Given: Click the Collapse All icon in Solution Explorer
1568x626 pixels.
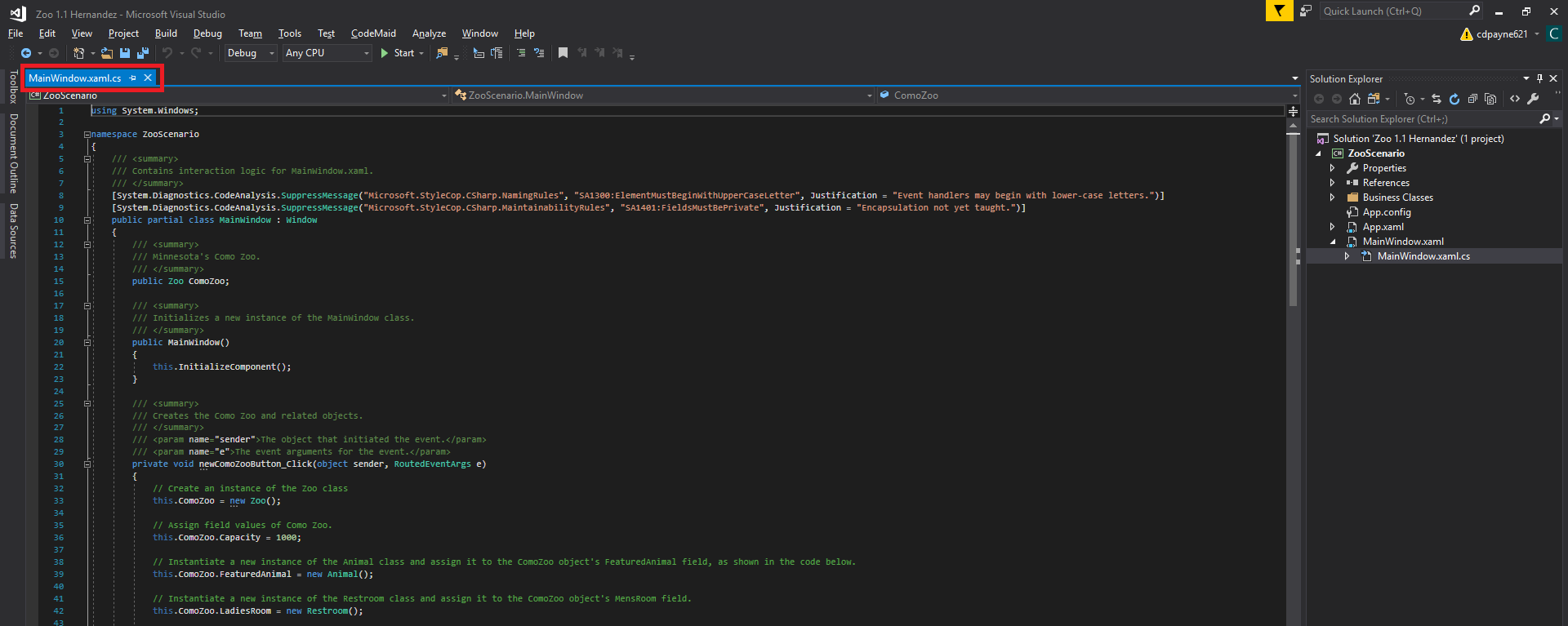Looking at the screenshot, I should coord(1472,99).
